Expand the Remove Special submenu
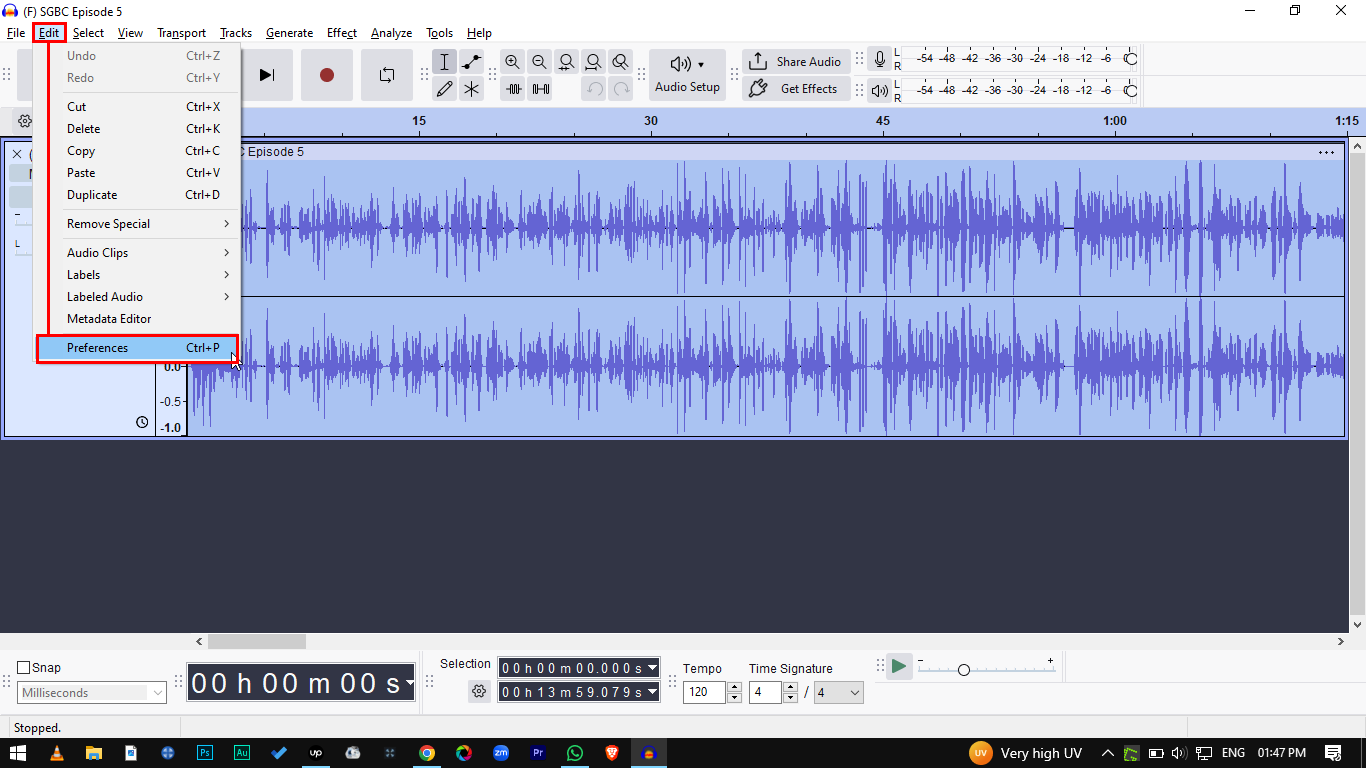The width and height of the screenshot is (1366, 768). click(147, 224)
